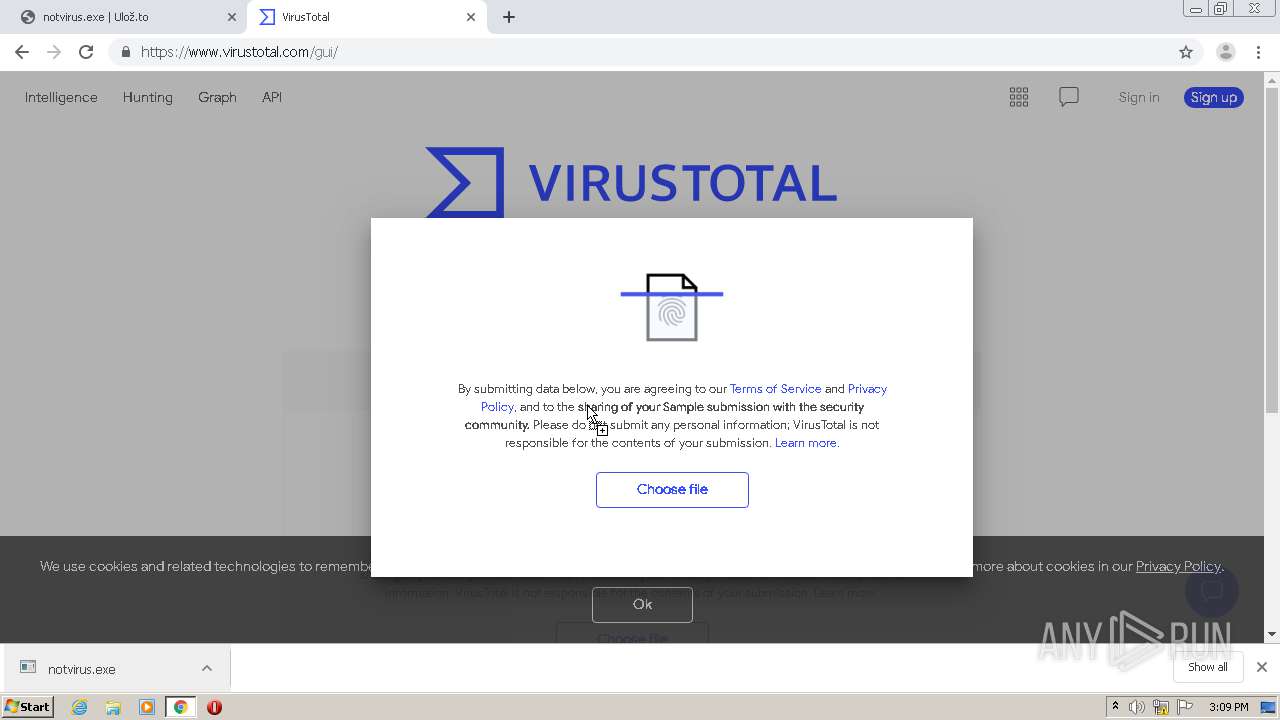The image size is (1280, 720).
Task: Show all downloads
Action: click(x=1208, y=667)
